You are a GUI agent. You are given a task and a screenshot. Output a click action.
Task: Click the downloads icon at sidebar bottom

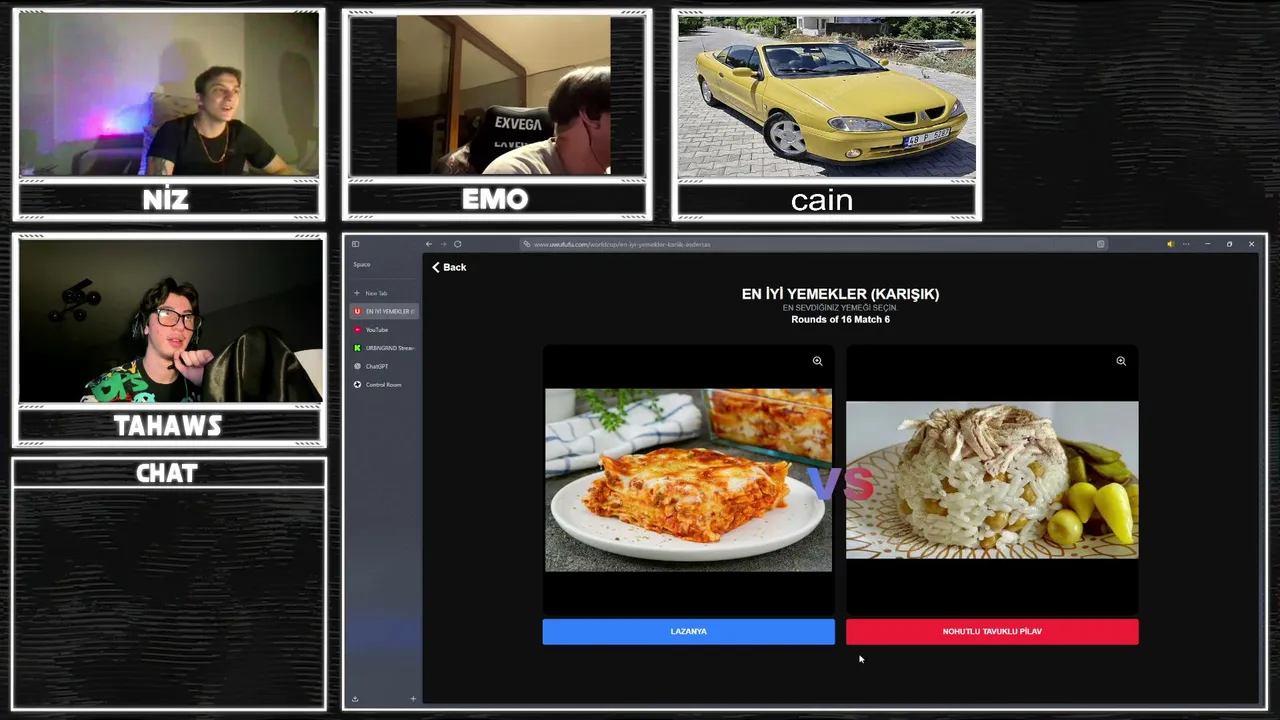(x=355, y=699)
